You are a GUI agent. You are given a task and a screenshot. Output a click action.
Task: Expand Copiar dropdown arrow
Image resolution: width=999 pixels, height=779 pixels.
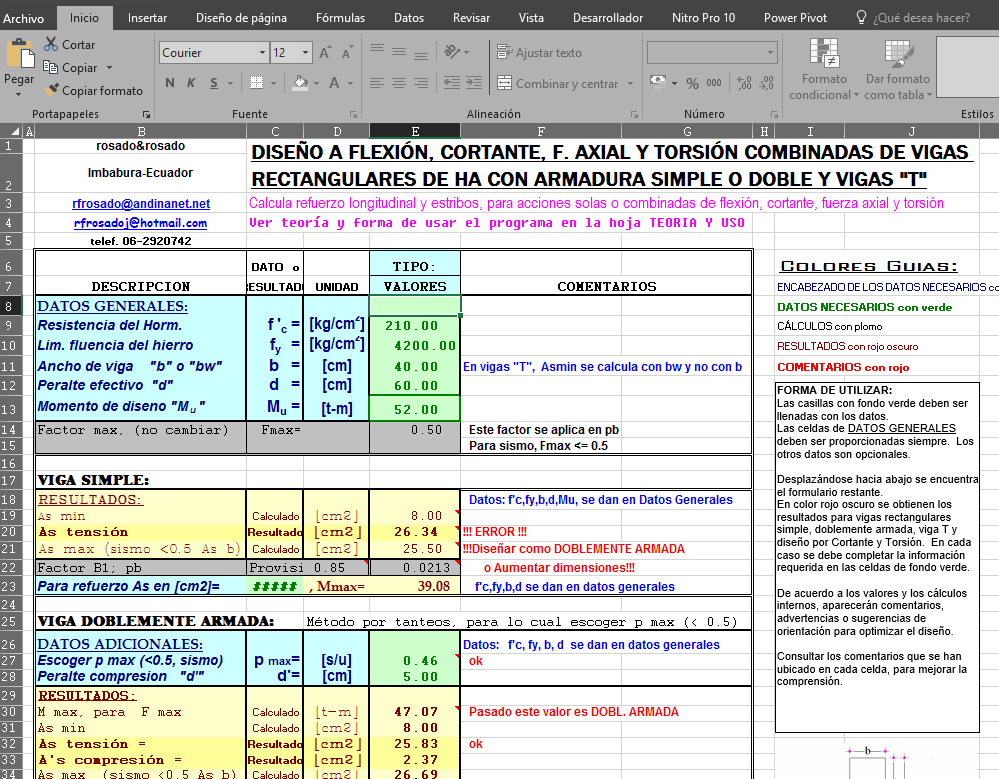pyautogui.click(x=109, y=67)
